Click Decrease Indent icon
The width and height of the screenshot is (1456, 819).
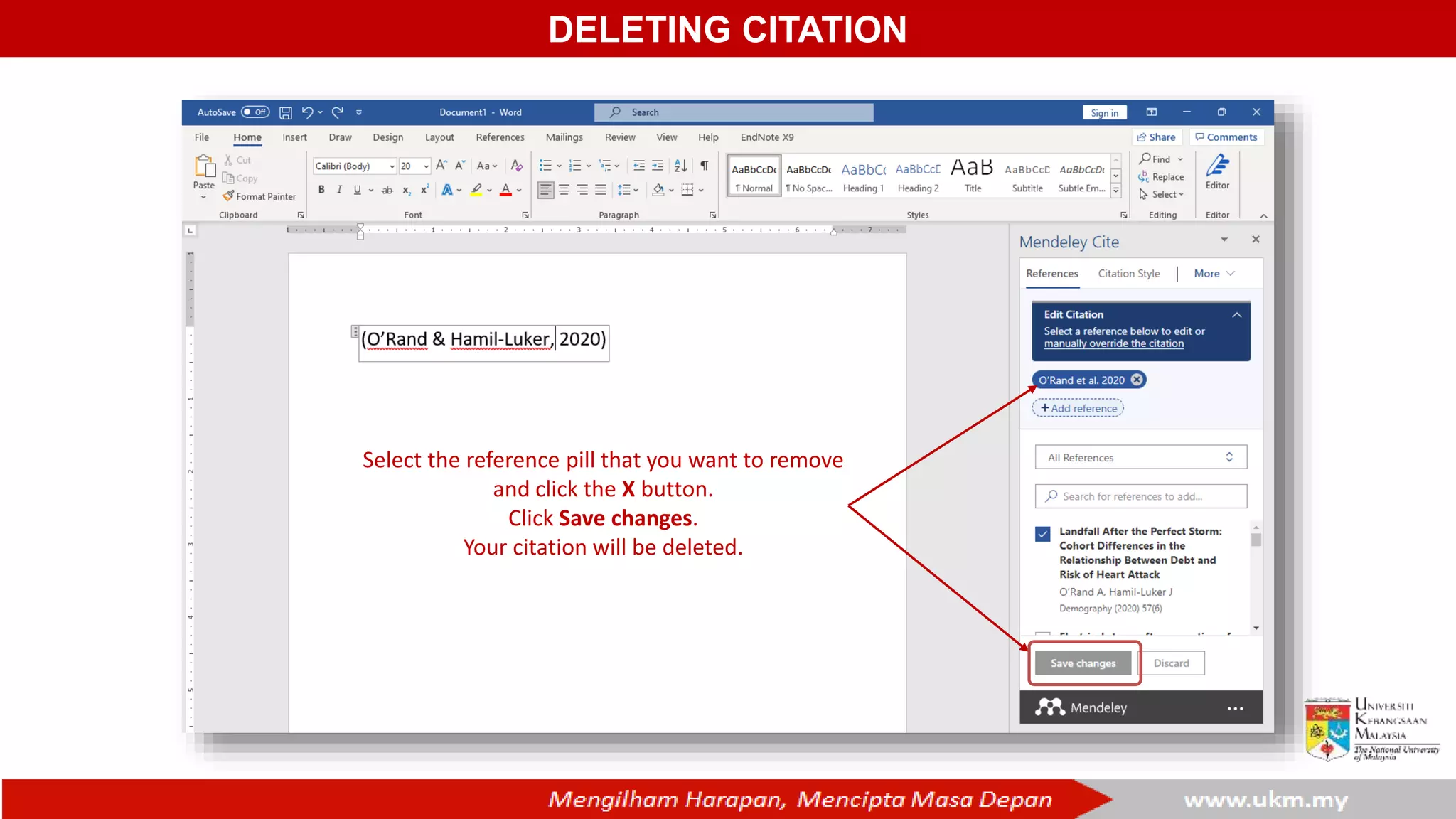coord(638,166)
